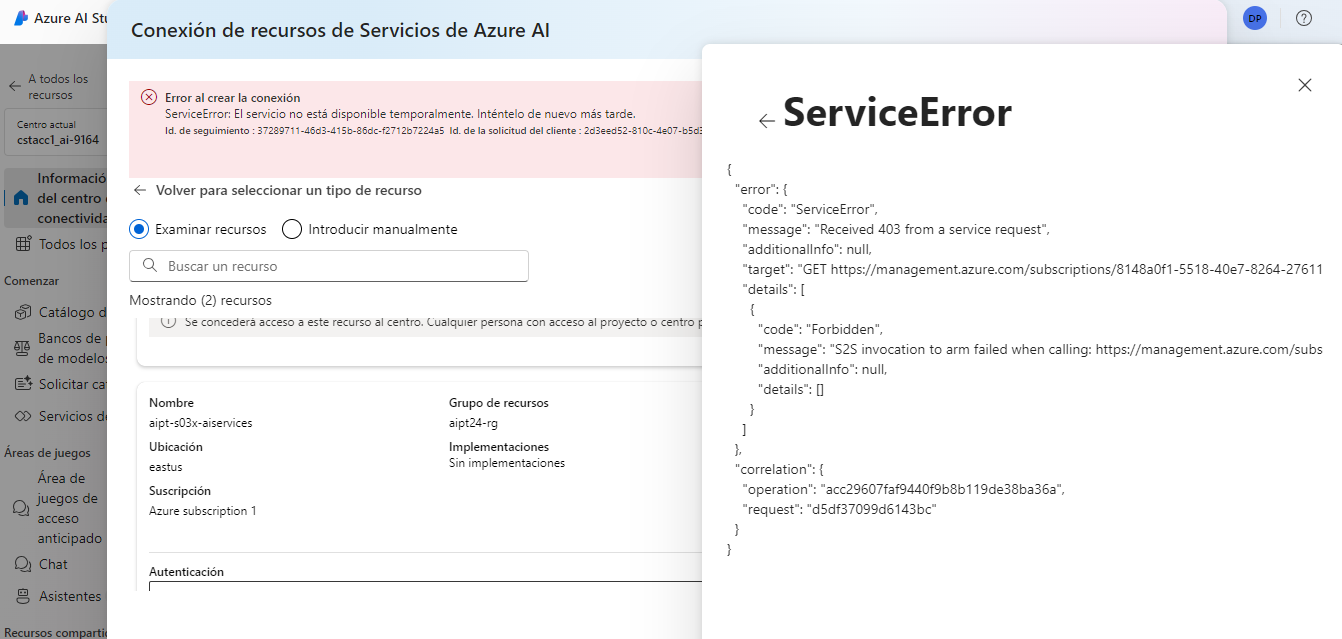
Task: Close the ServiceError details panel
Action: [1304, 85]
